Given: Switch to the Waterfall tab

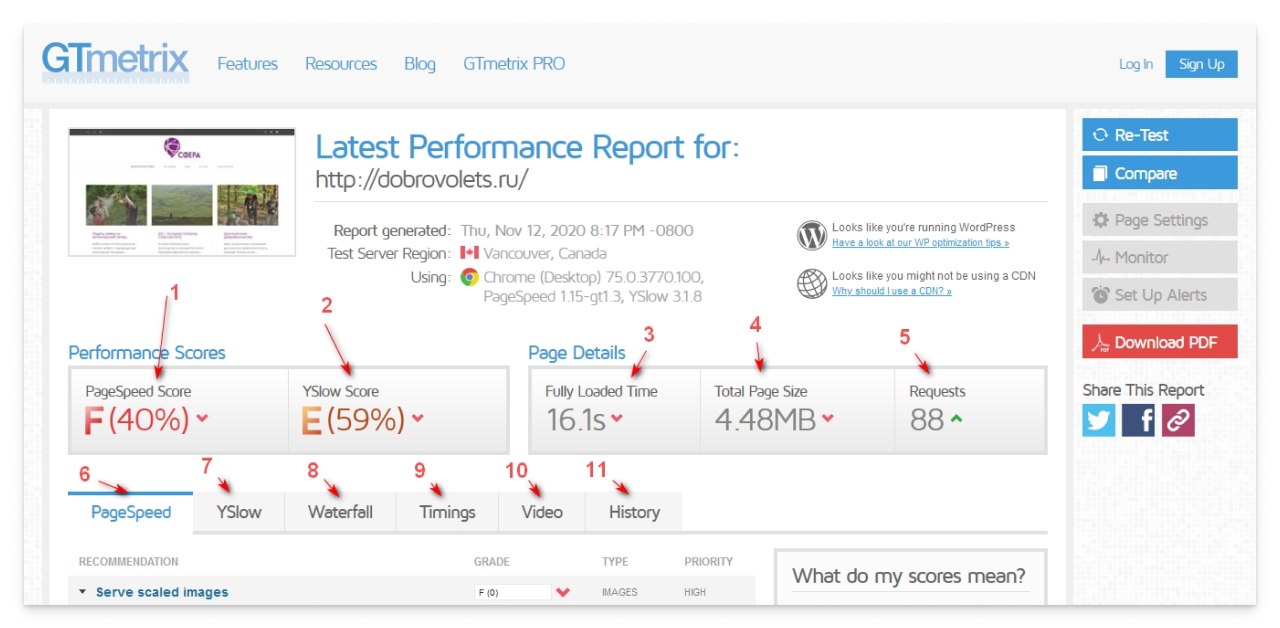Looking at the screenshot, I should click(x=340, y=512).
